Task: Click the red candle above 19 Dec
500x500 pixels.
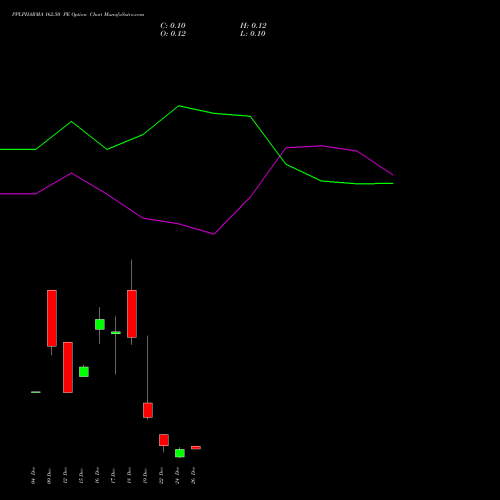Action: pyautogui.click(x=148, y=410)
